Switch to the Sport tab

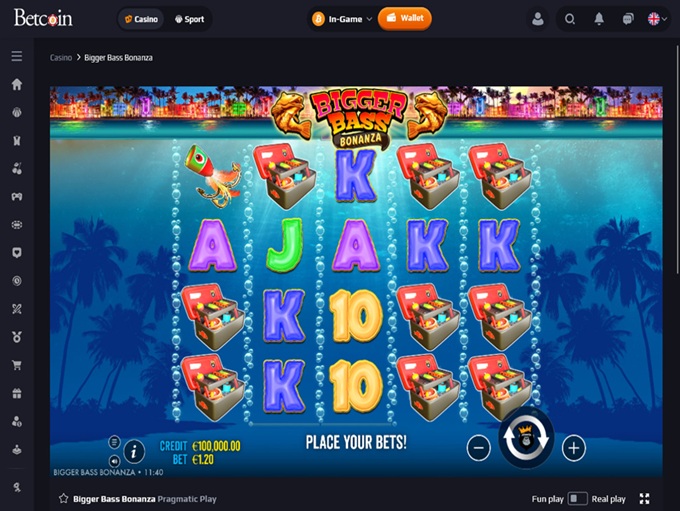point(190,19)
